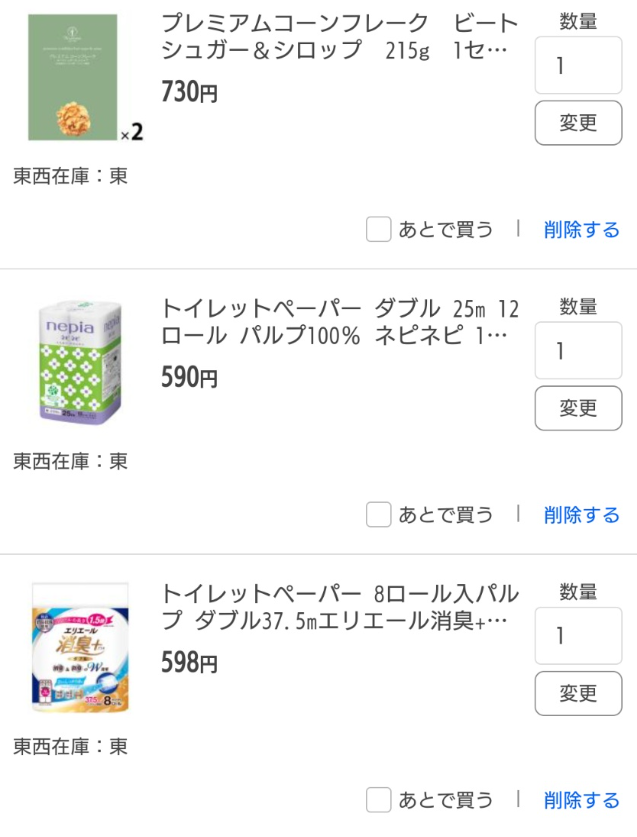The width and height of the screenshot is (637, 837).
Task: Click the 598円 price text
Action: pyautogui.click(x=190, y=662)
